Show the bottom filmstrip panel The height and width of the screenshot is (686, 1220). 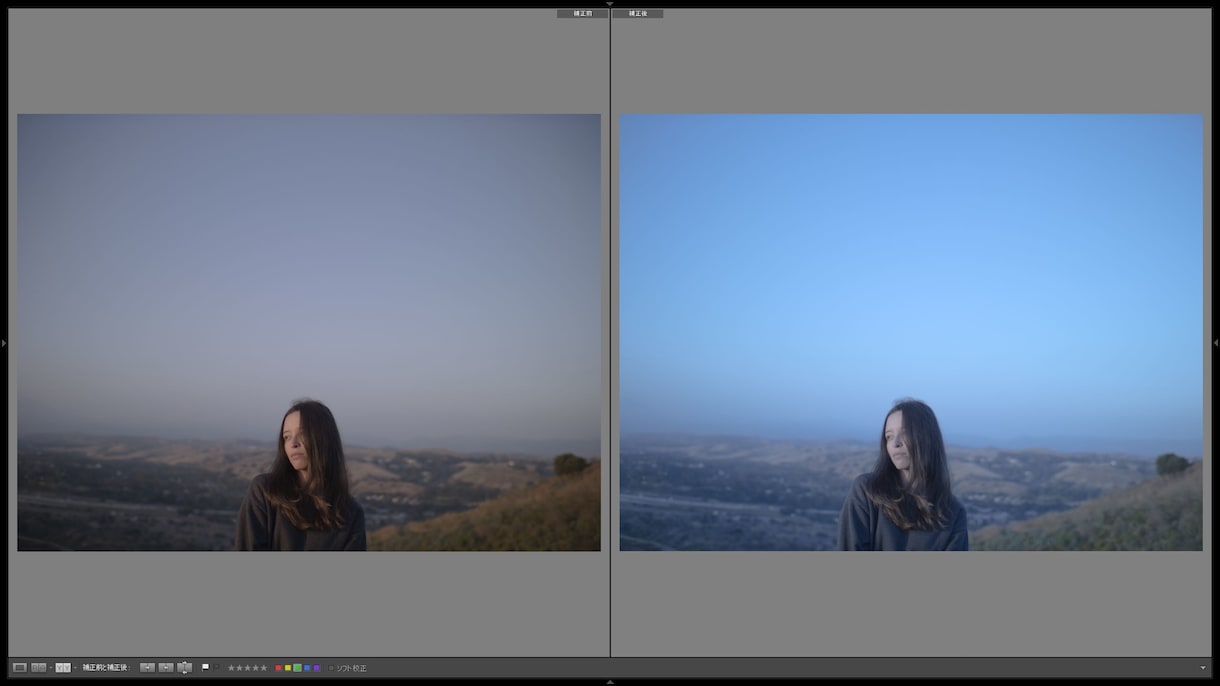click(x=610, y=682)
